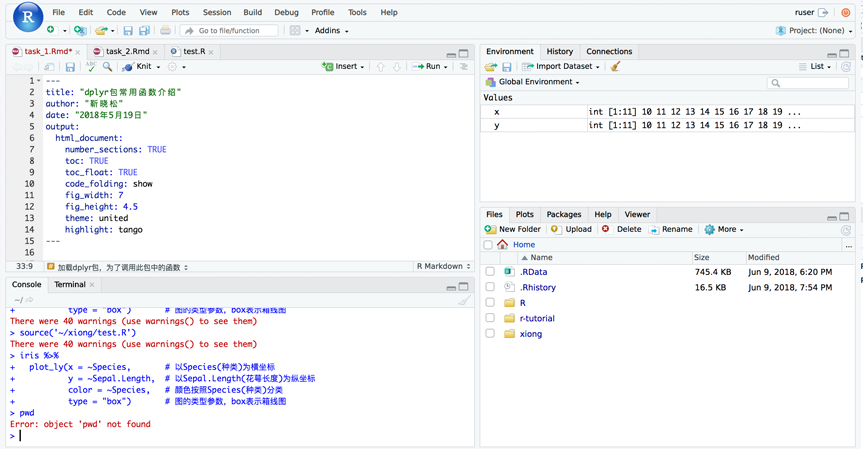Check the .RData file checkbox

(x=490, y=271)
